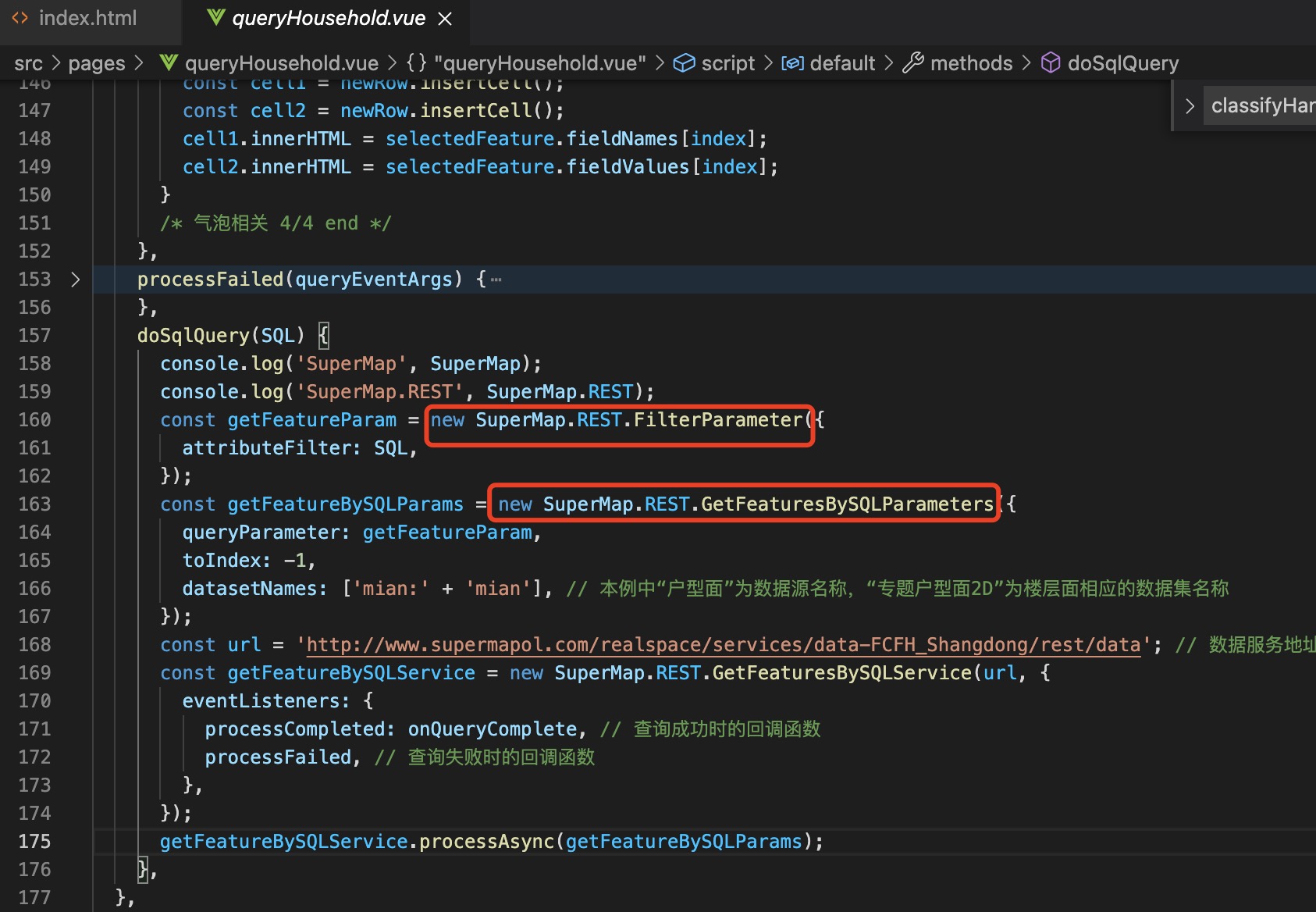Select the queryHousehold.vue tab
The width and height of the screenshot is (1316, 912).
click(x=328, y=18)
